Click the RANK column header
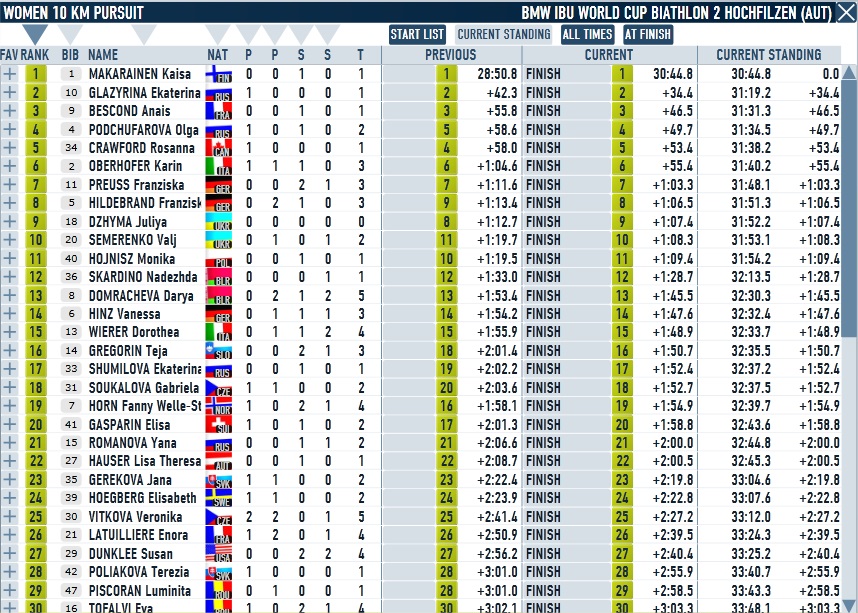The width and height of the screenshot is (858, 613). (x=34, y=55)
